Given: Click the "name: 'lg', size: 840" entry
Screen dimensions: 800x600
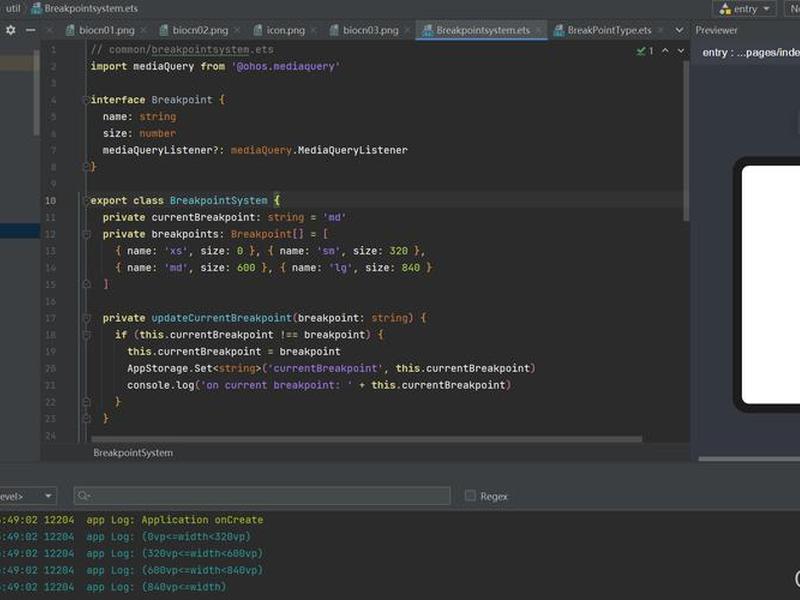Looking at the screenshot, I should tap(356, 268).
